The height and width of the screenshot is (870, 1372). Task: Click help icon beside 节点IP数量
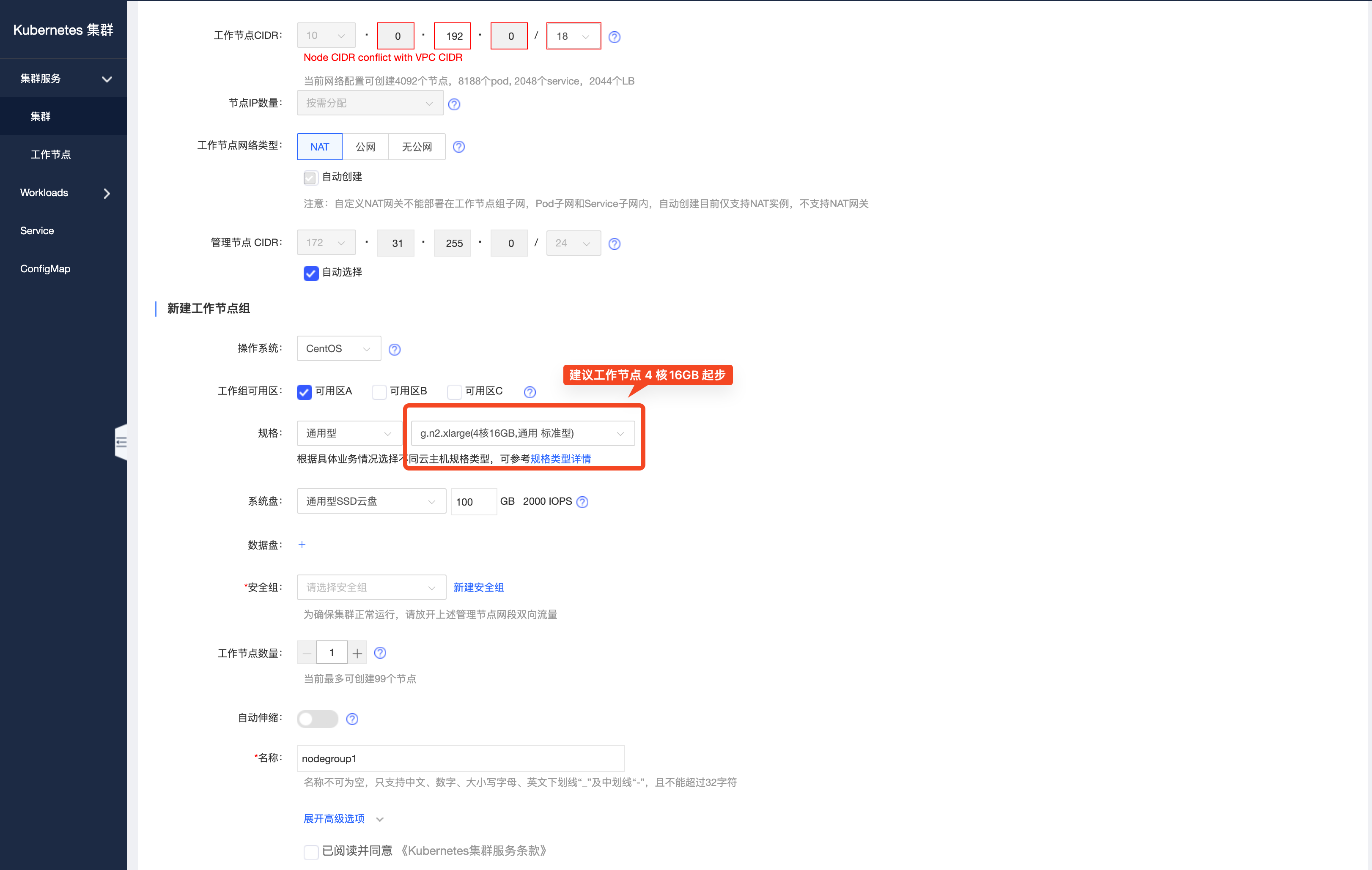coord(454,104)
